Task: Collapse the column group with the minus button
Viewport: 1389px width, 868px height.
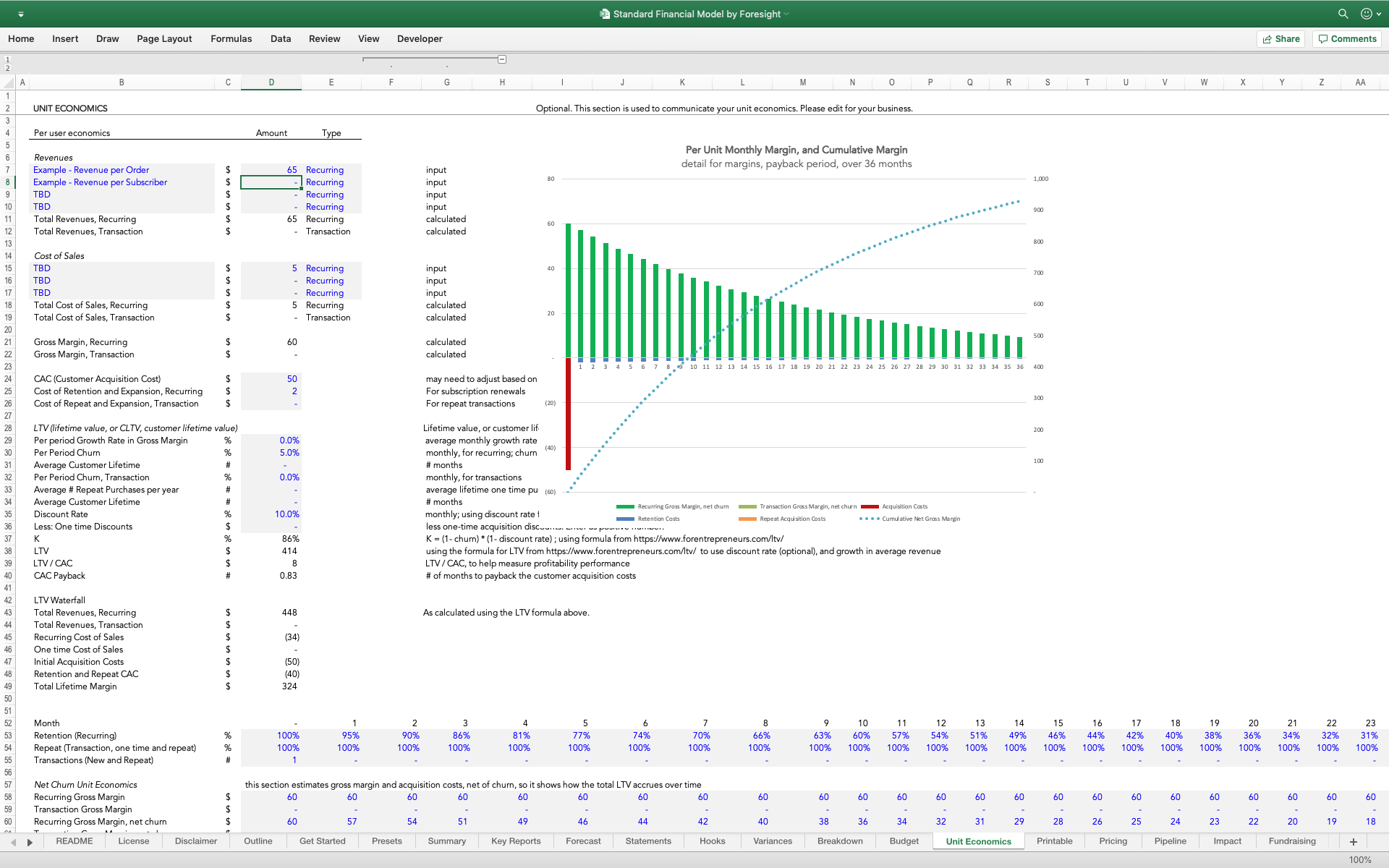Action: pos(502,59)
